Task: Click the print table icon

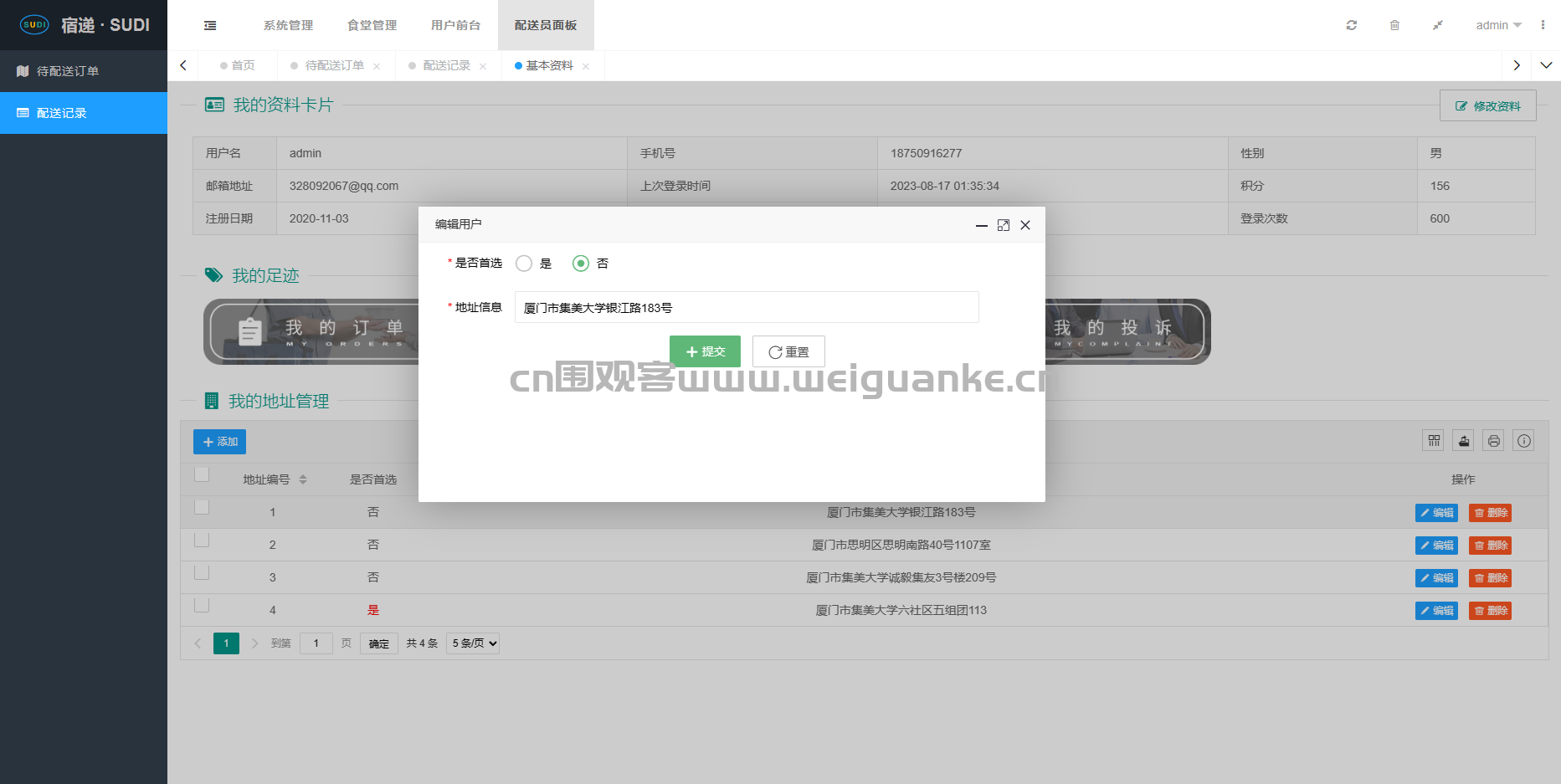Action: (x=1494, y=440)
